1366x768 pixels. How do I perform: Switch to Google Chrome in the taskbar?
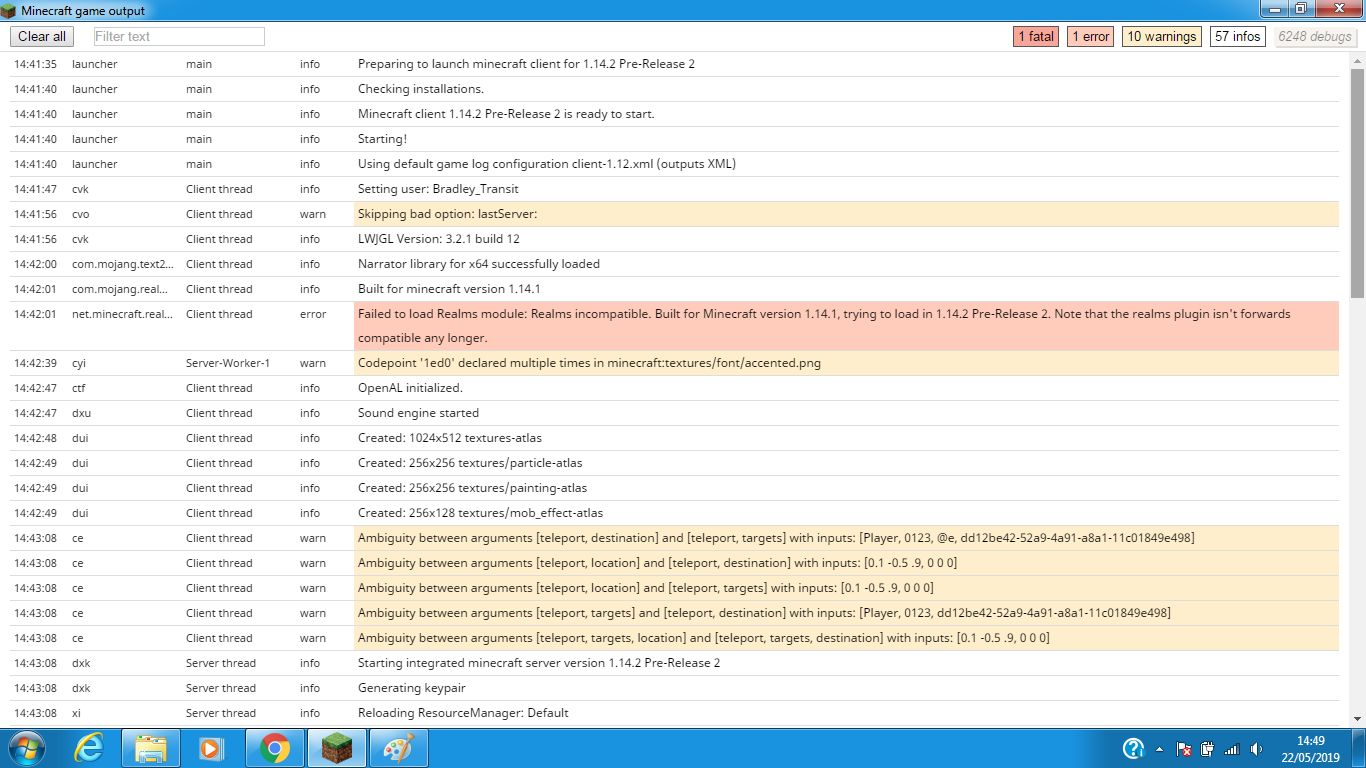point(275,748)
